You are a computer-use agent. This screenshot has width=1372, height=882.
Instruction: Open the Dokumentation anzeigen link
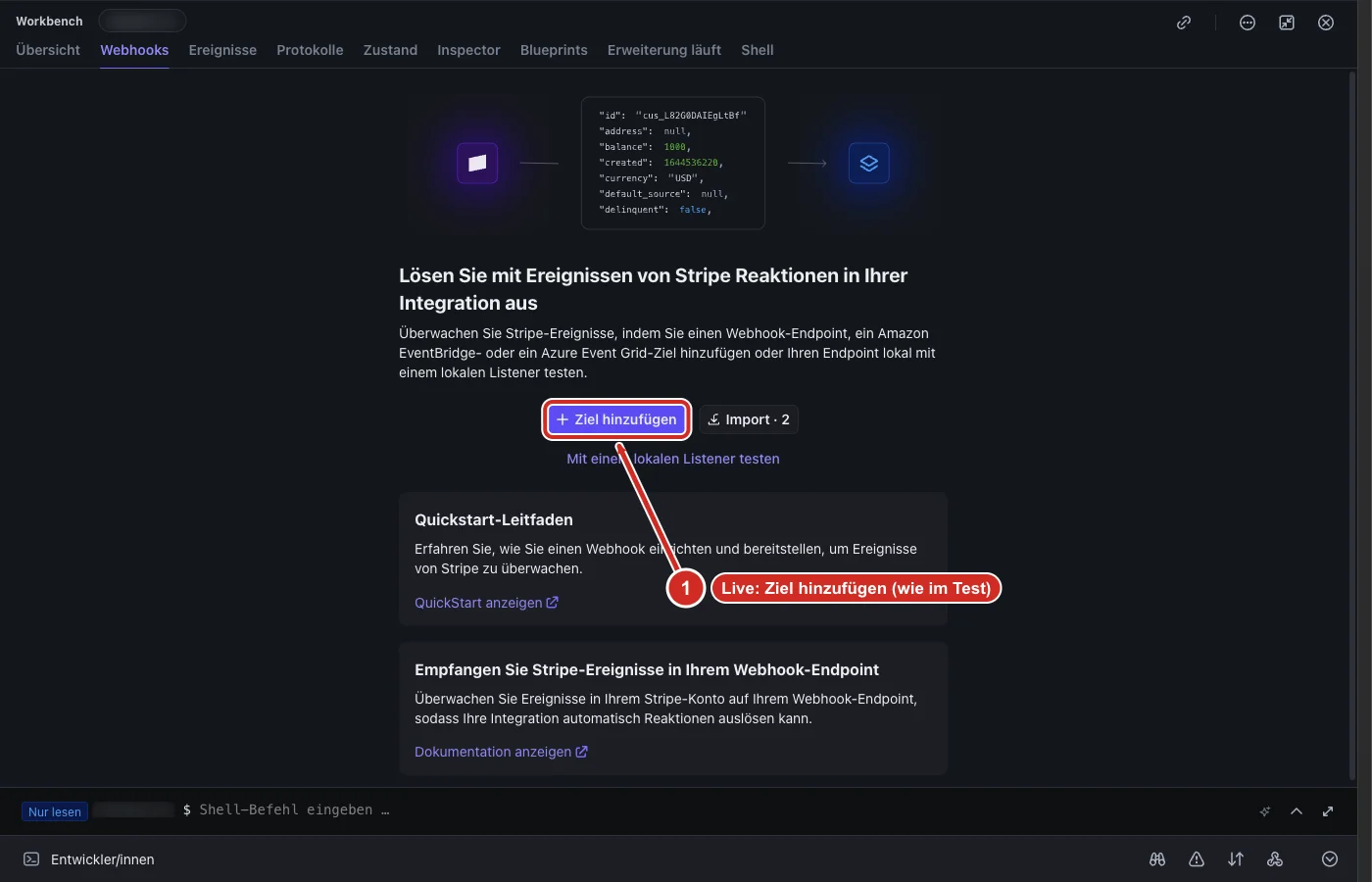click(x=501, y=752)
